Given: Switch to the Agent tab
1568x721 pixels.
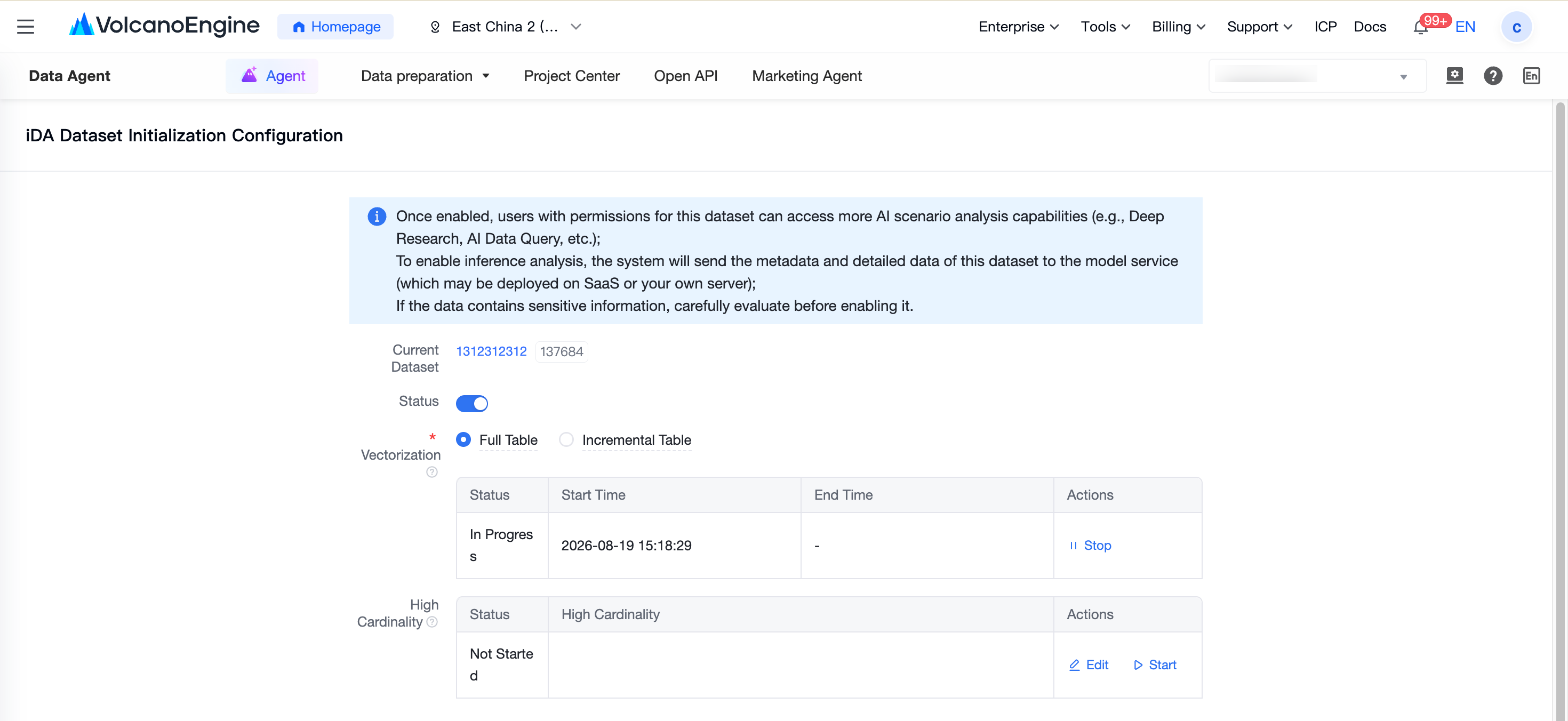Looking at the screenshot, I should point(272,76).
